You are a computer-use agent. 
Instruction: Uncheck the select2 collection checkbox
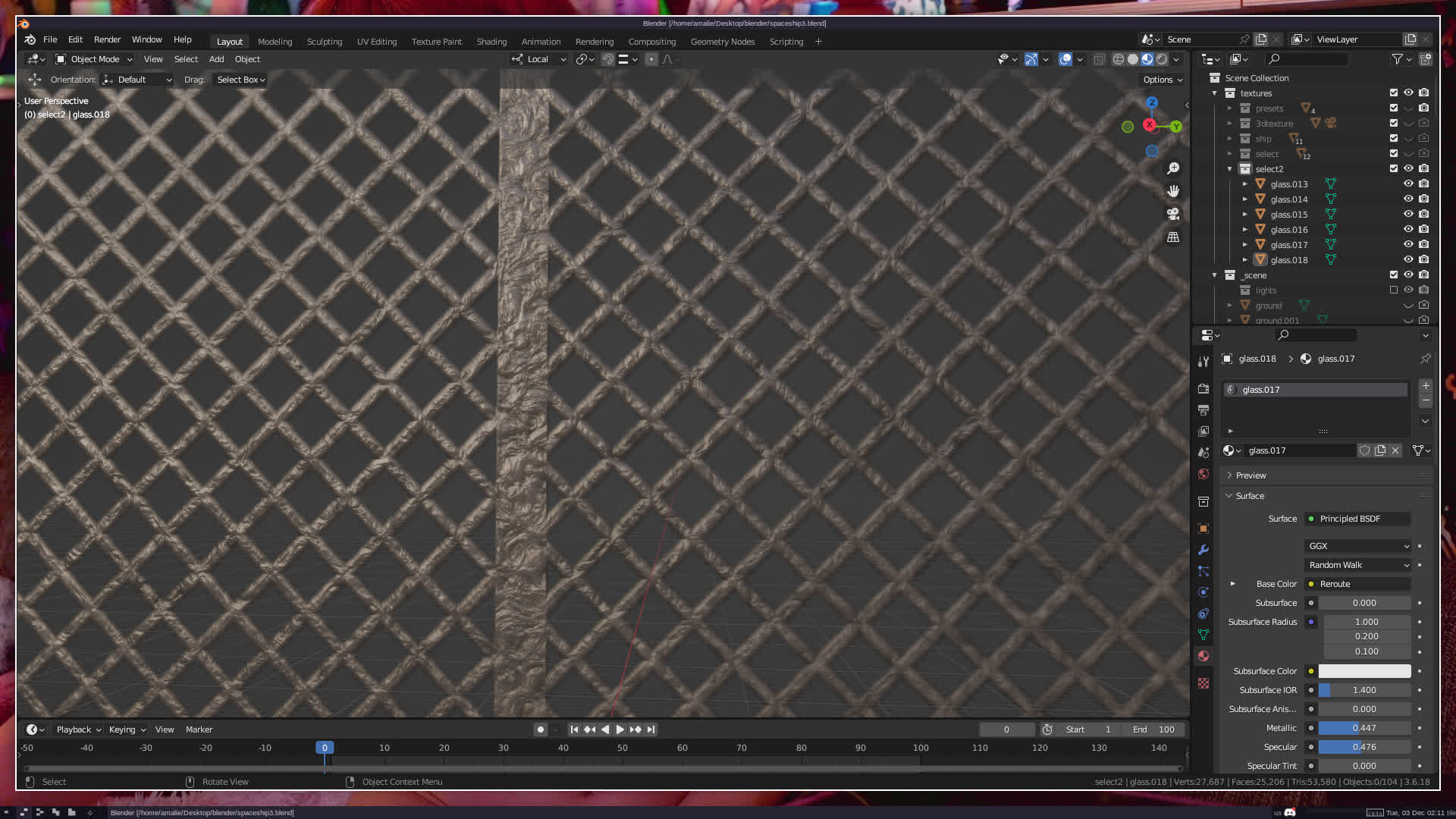[x=1393, y=168]
